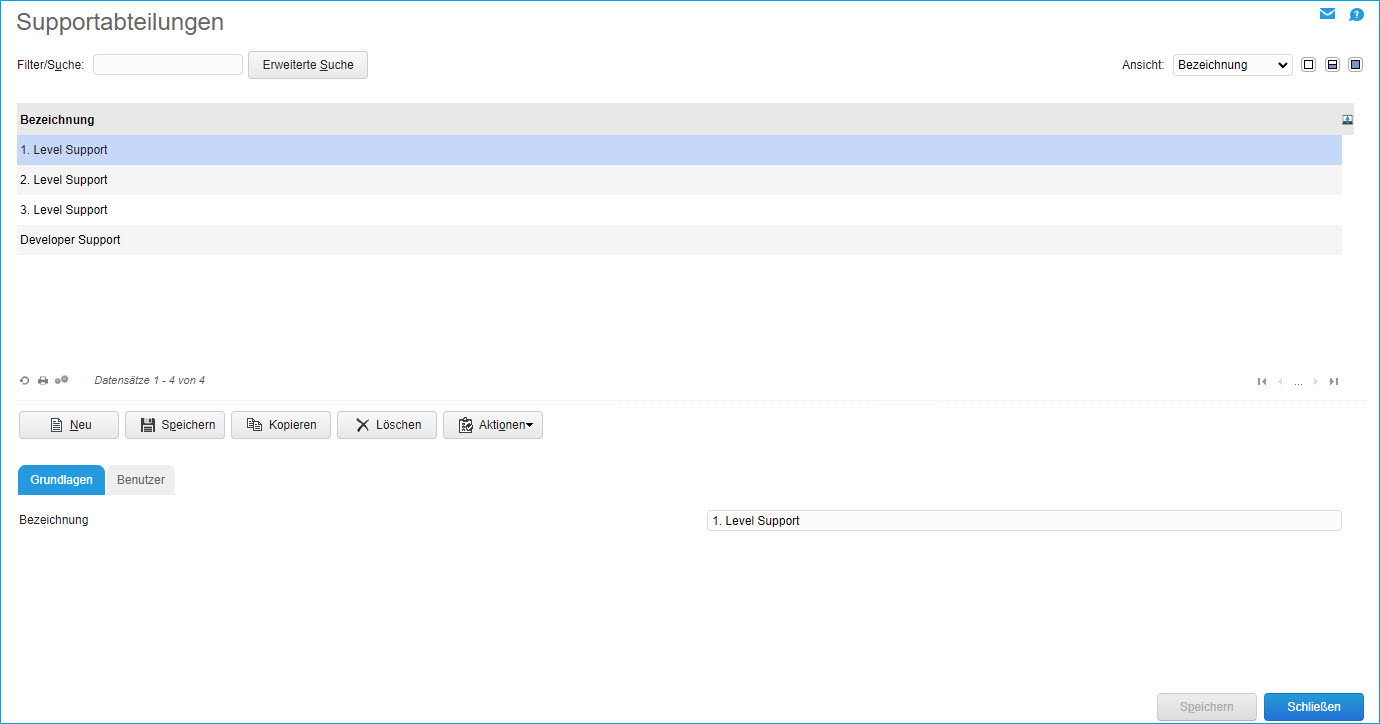The image size is (1380, 724).
Task: Sort by the Bezeichnung column header
Action: tap(57, 120)
